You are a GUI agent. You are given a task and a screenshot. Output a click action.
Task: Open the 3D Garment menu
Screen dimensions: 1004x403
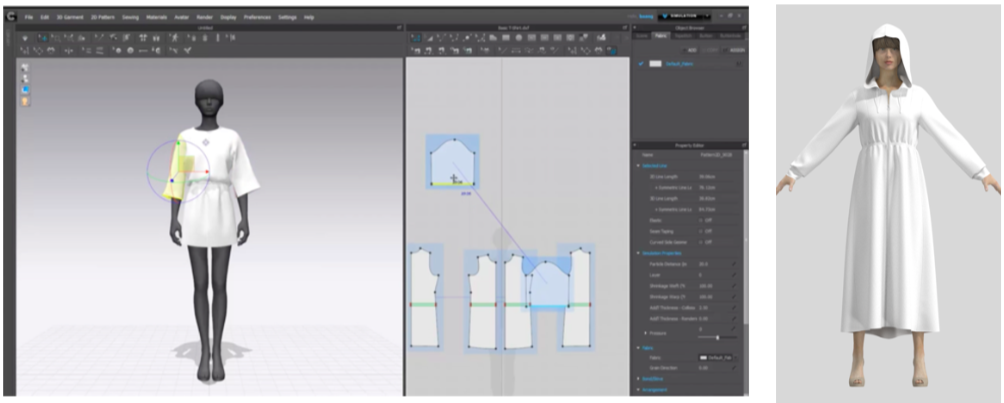[x=67, y=17]
